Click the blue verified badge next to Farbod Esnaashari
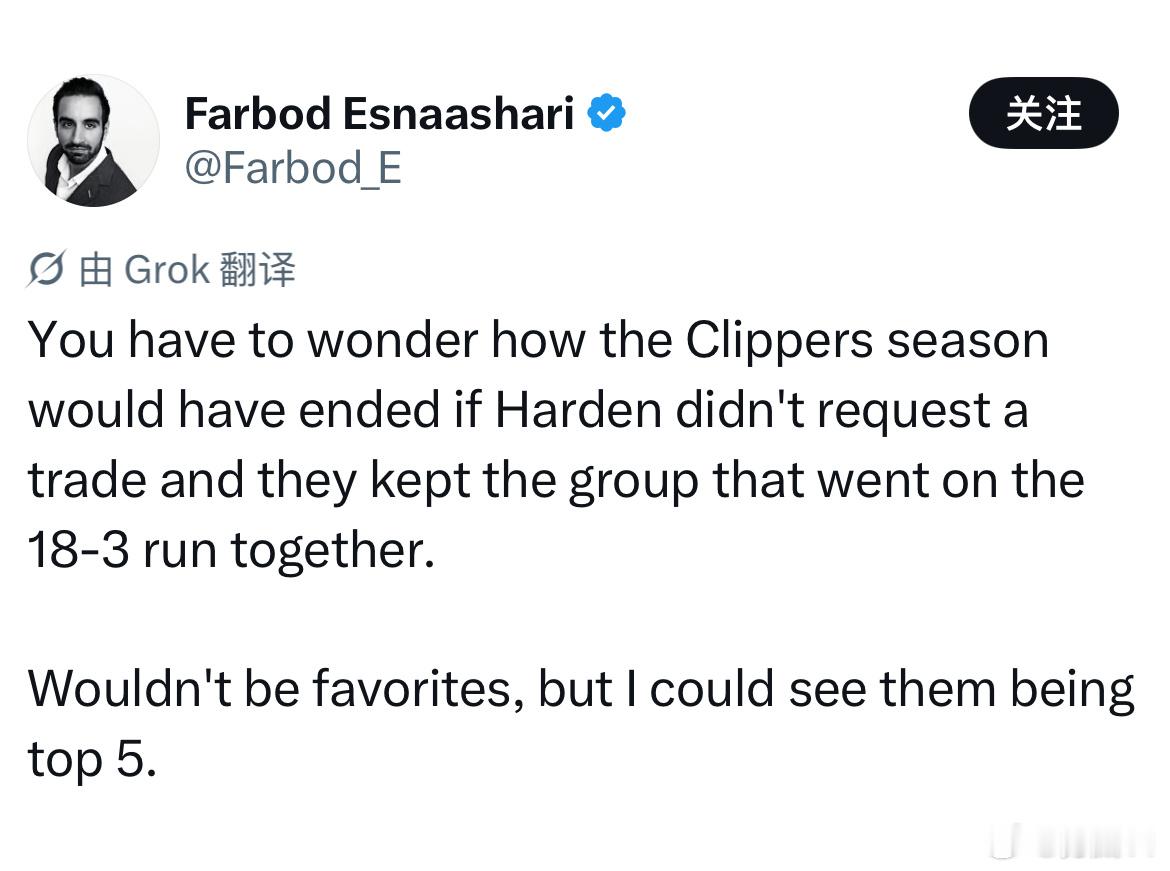1170x871 pixels. point(608,112)
